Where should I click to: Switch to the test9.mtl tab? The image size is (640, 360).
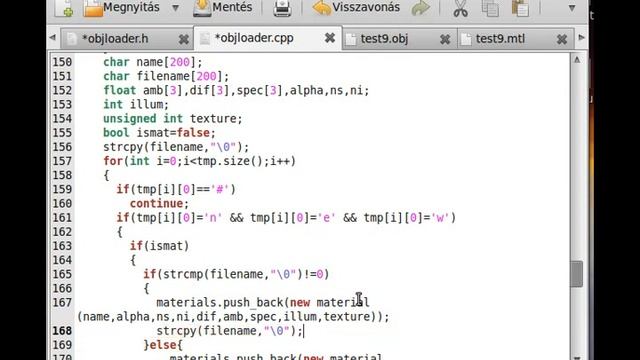tap(500, 39)
